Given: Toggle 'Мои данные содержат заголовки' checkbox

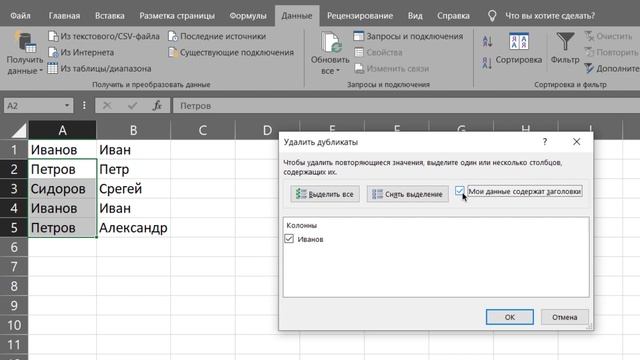Looking at the screenshot, I should 460,191.
